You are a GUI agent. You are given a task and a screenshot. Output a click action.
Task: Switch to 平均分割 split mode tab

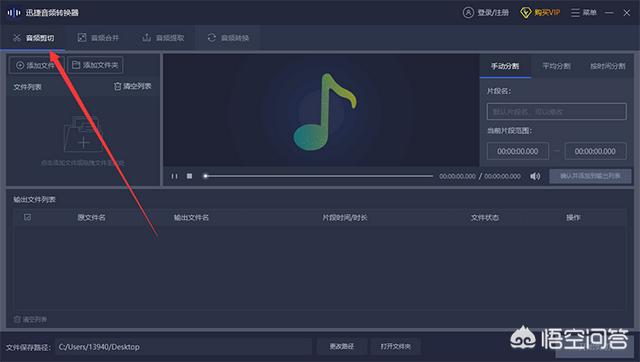556,66
